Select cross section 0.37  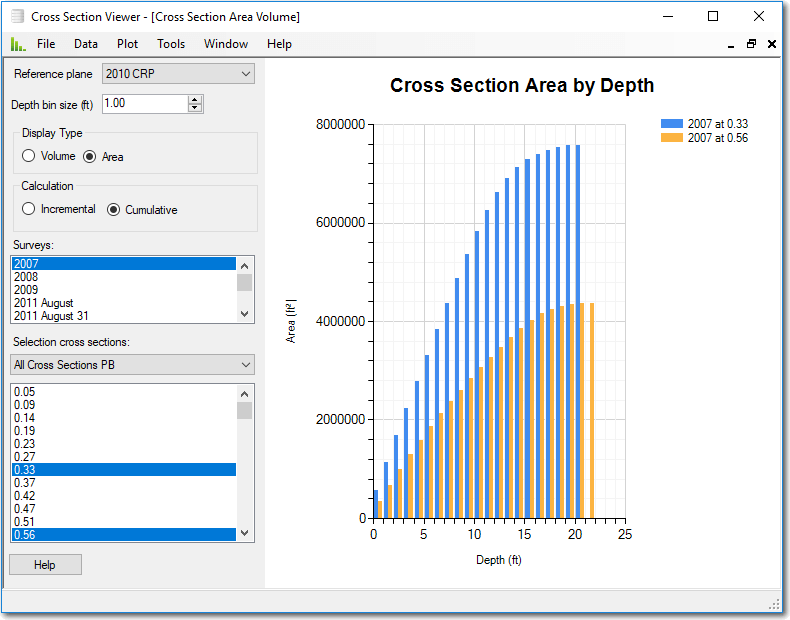[124, 483]
